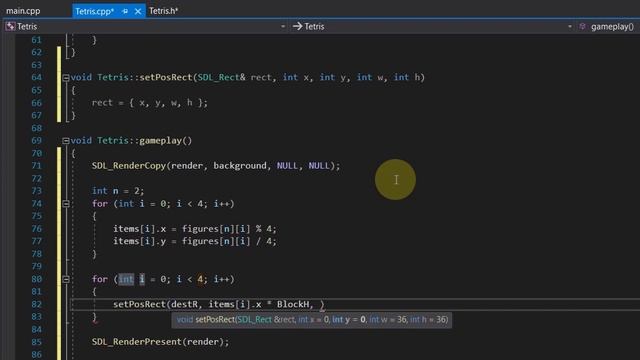
Task: Open the Tetris project scope dropdown
Action: [283, 27]
